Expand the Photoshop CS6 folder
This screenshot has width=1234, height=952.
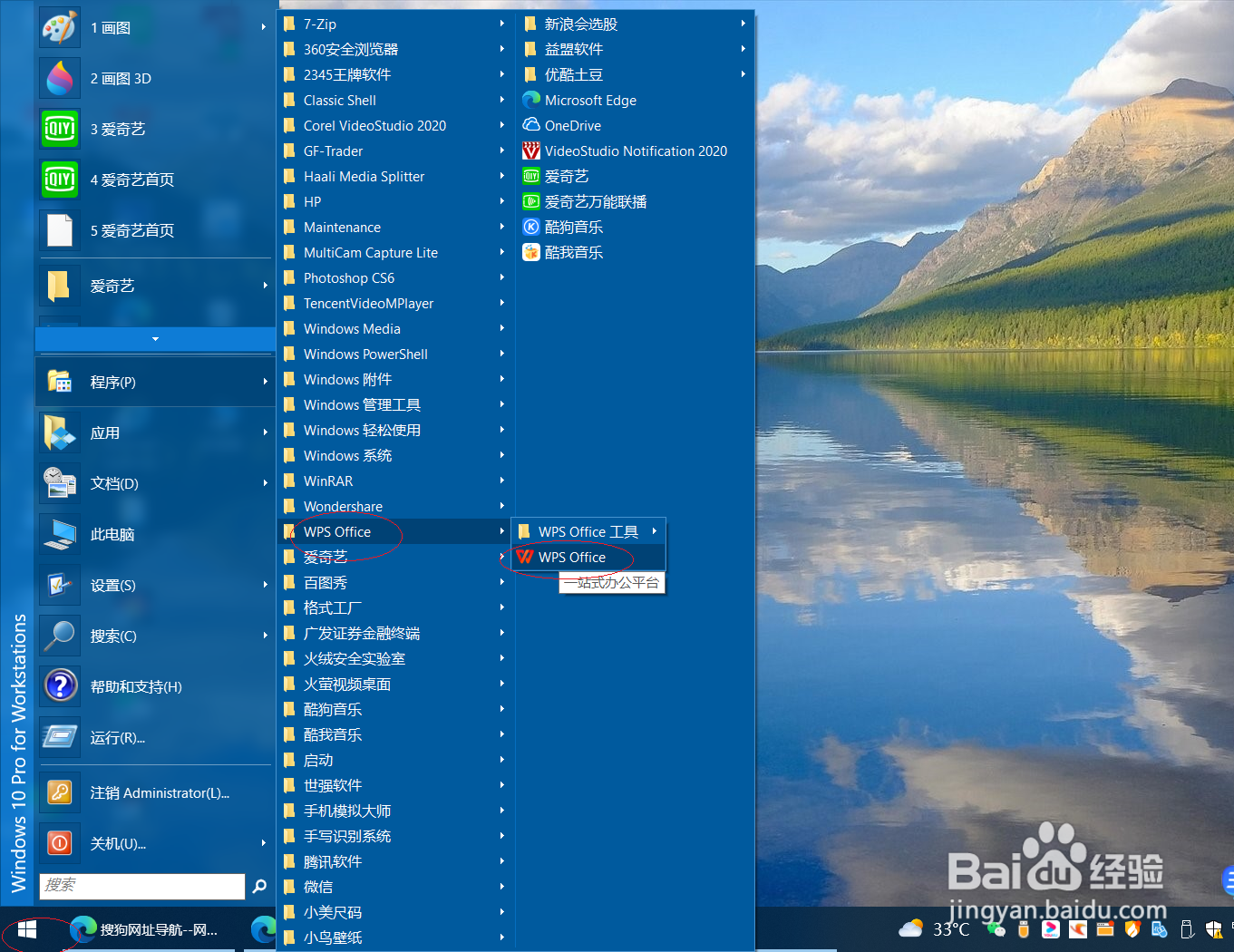[396, 277]
